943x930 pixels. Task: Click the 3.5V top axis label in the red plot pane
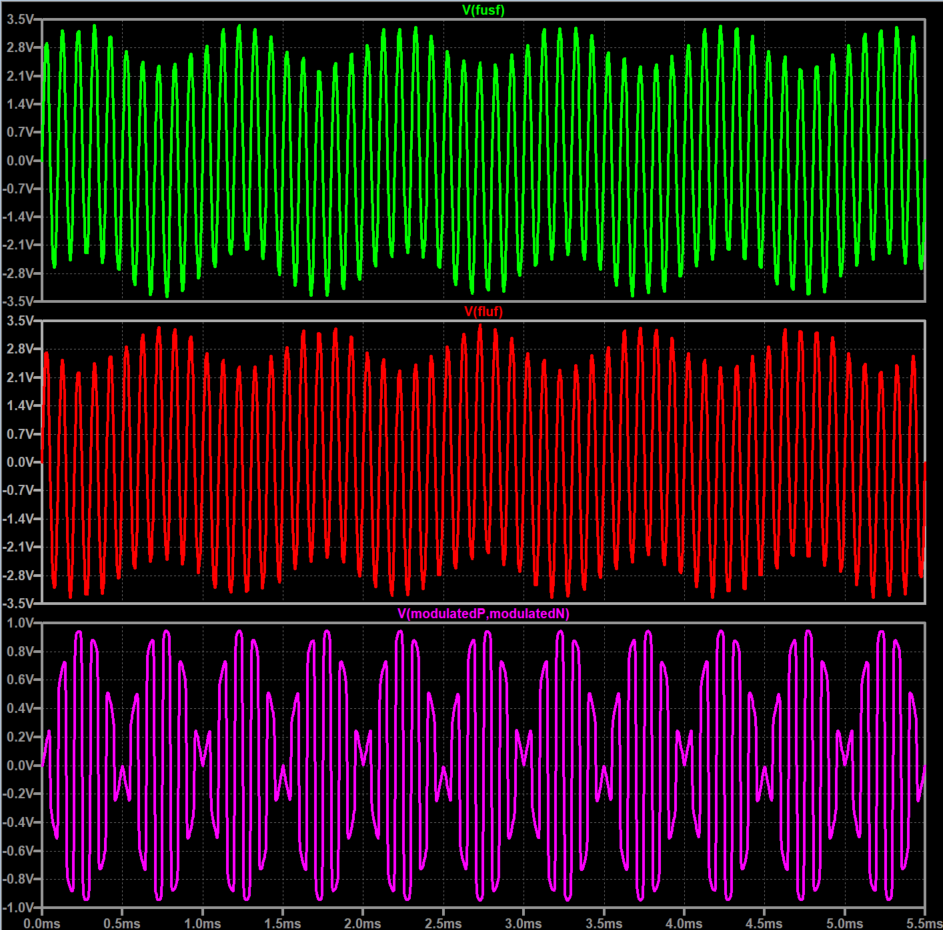(x=20, y=321)
